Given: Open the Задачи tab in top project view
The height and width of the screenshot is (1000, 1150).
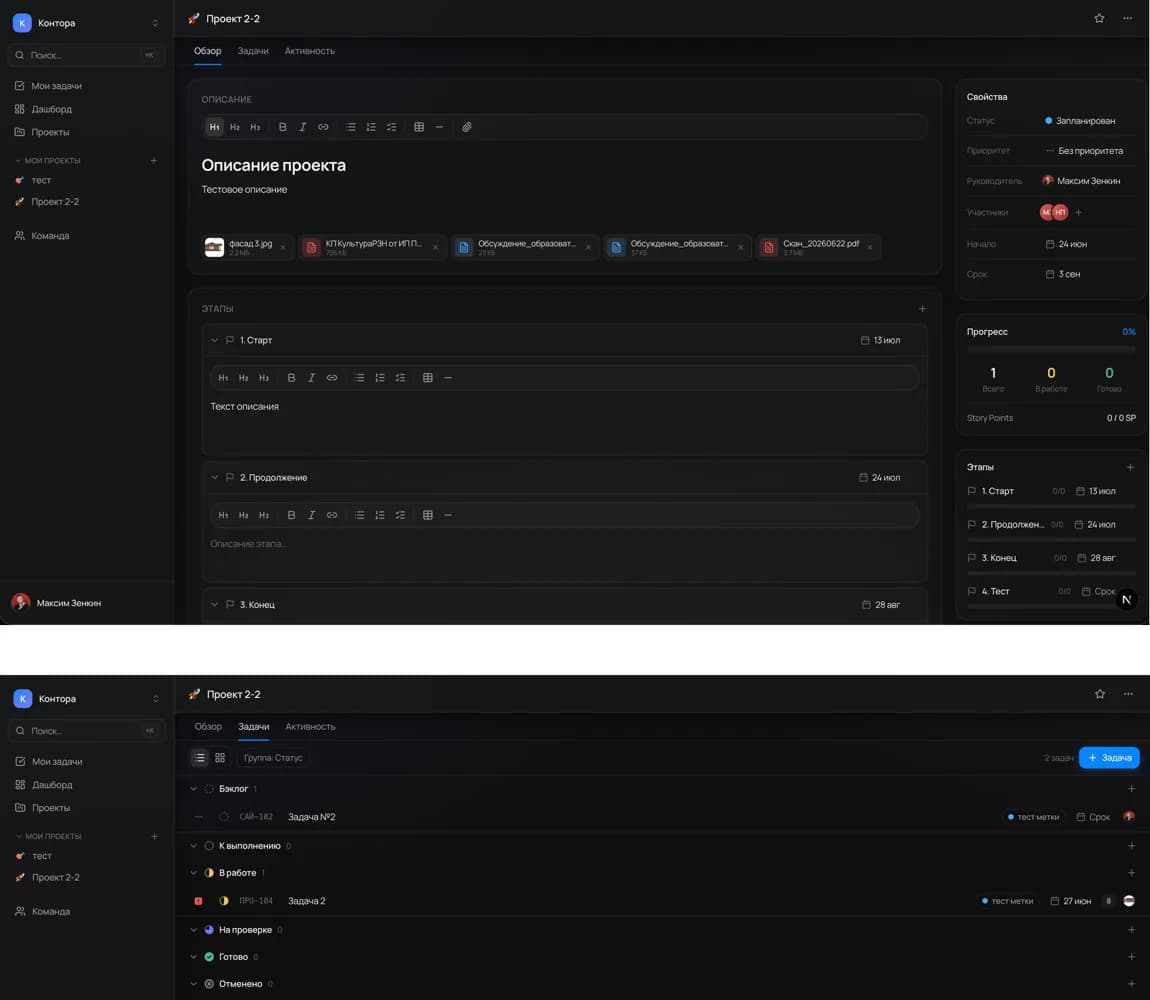Looking at the screenshot, I should click(253, 51).
